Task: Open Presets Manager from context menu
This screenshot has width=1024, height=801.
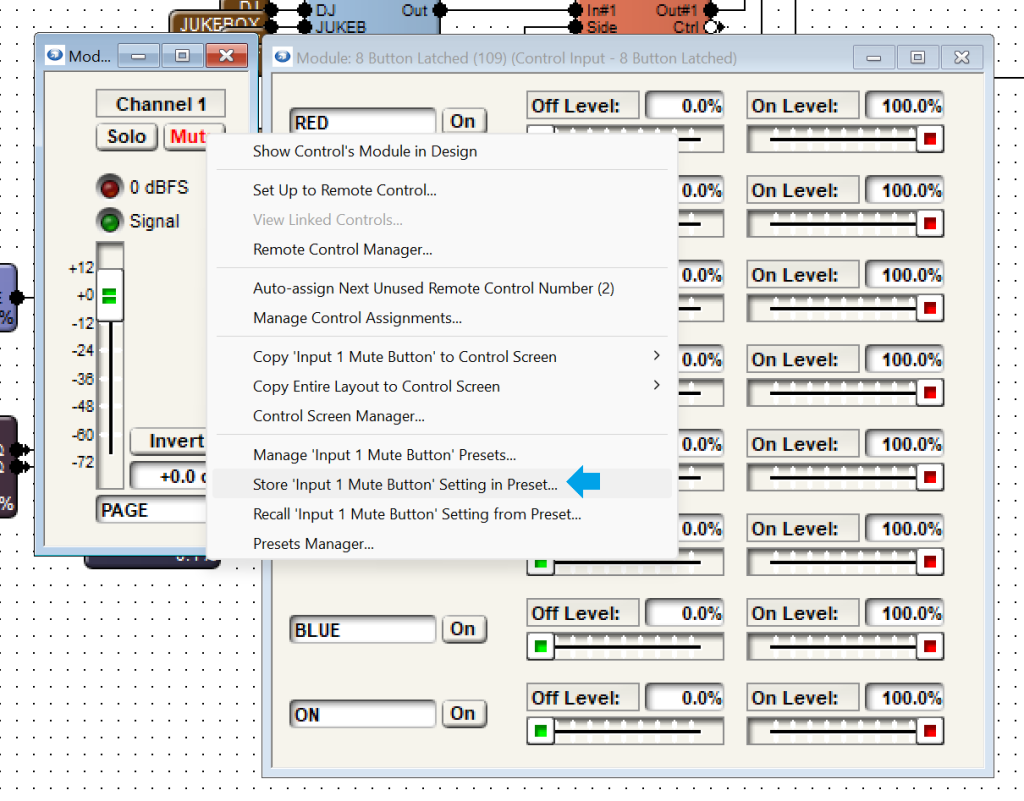Action: tap(313, 544)
